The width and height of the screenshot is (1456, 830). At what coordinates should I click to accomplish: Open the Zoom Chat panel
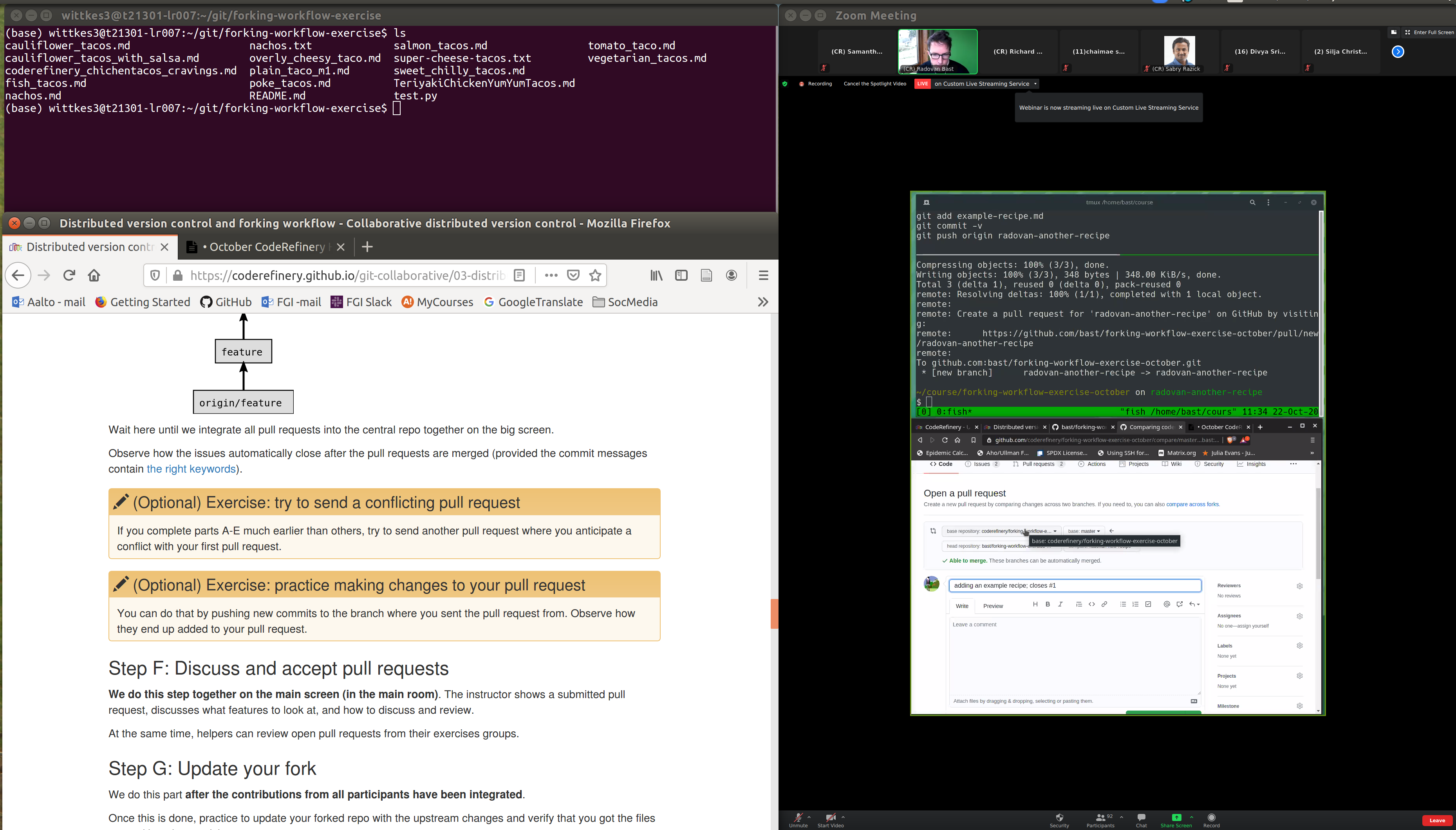(1141, 820)
